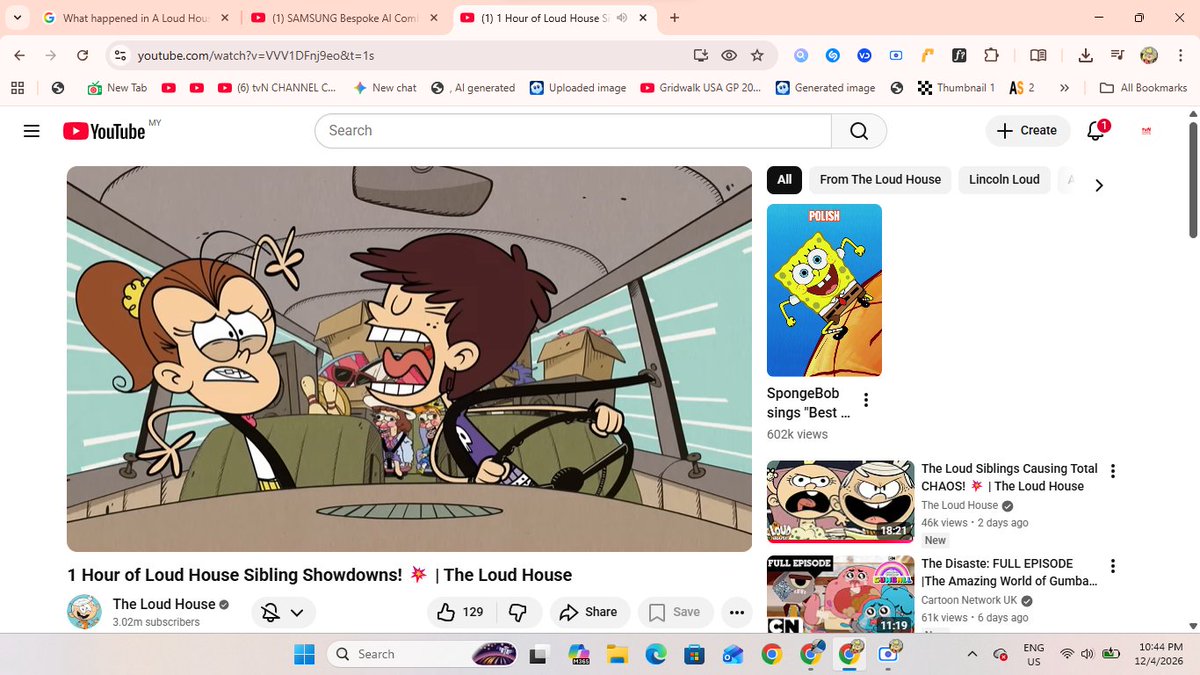Open the Thumbnail 1 bookmark
Image resolution: width=1200 pixels, height=675 pixels.
956,88
